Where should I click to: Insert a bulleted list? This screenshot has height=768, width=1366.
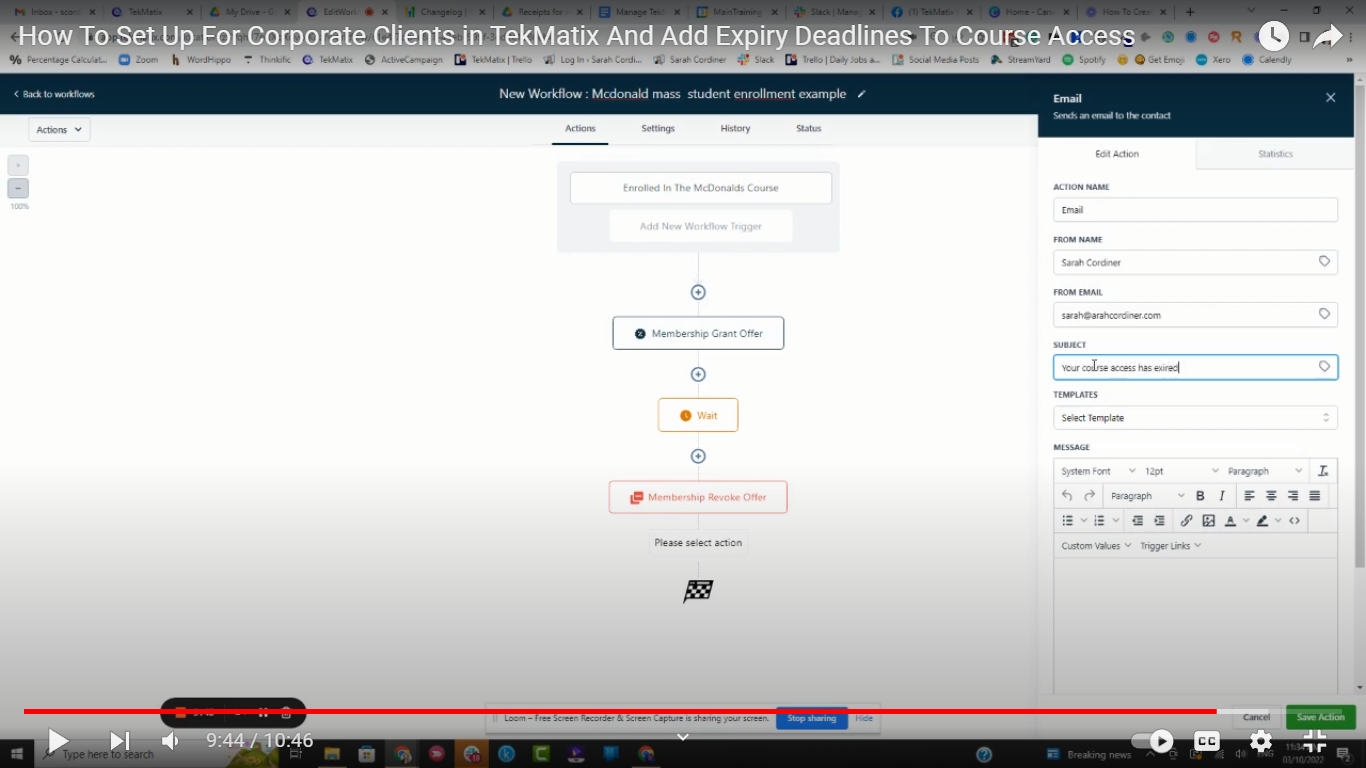pyautogui.click(x=1067, y=521)
